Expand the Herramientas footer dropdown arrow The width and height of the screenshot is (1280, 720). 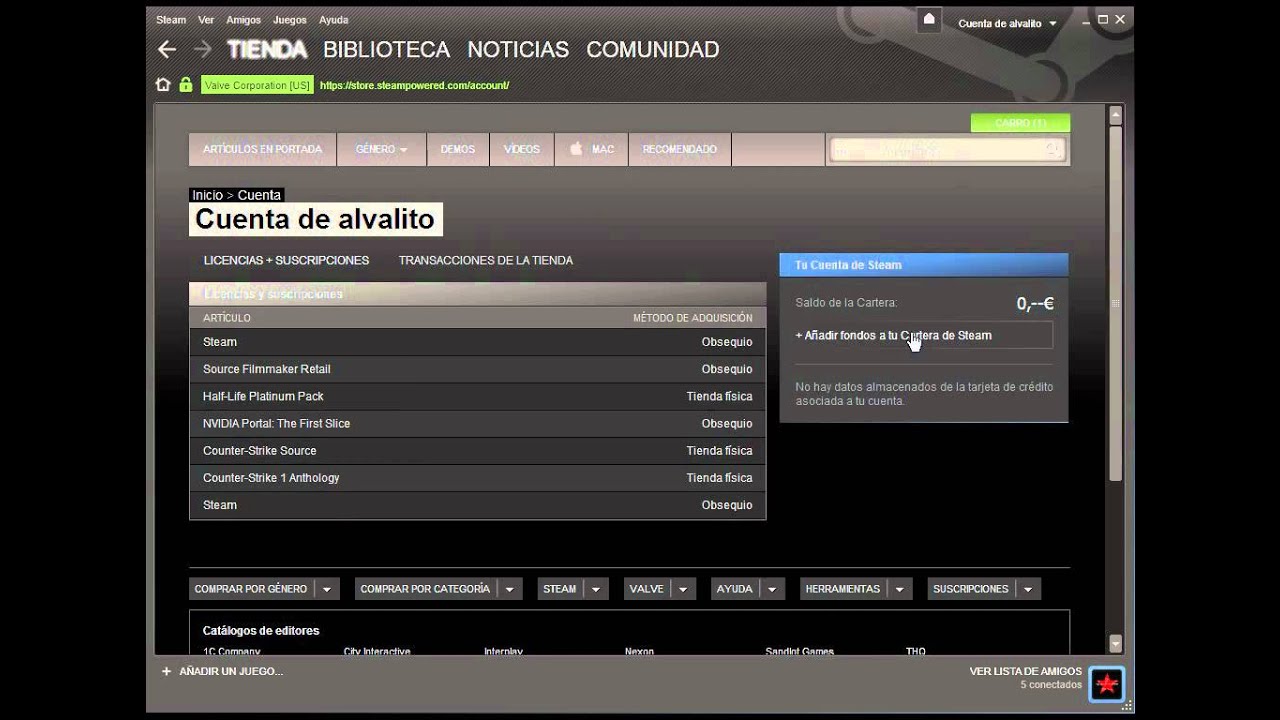[x=900, y=589]
